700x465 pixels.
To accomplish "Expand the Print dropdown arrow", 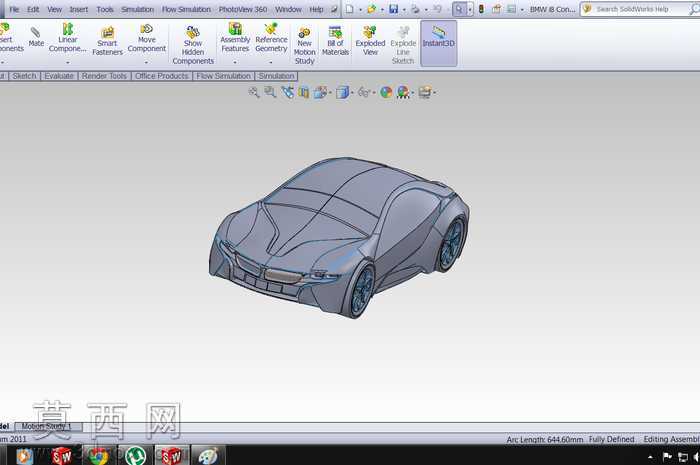I will (426, 9).
